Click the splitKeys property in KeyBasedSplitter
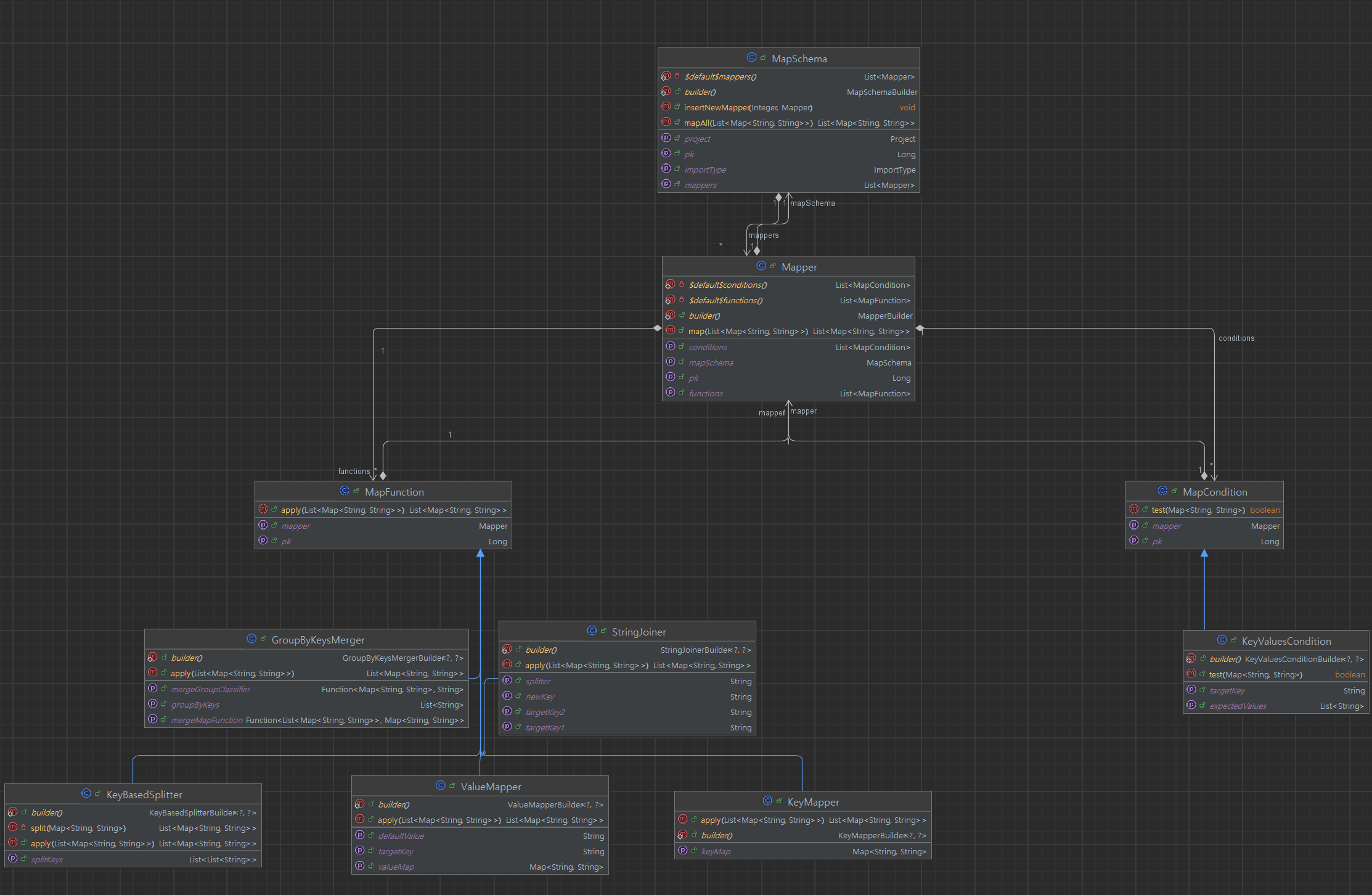Image resolution: width=1372 pixels, height=895 pixels. pos(47,859)
